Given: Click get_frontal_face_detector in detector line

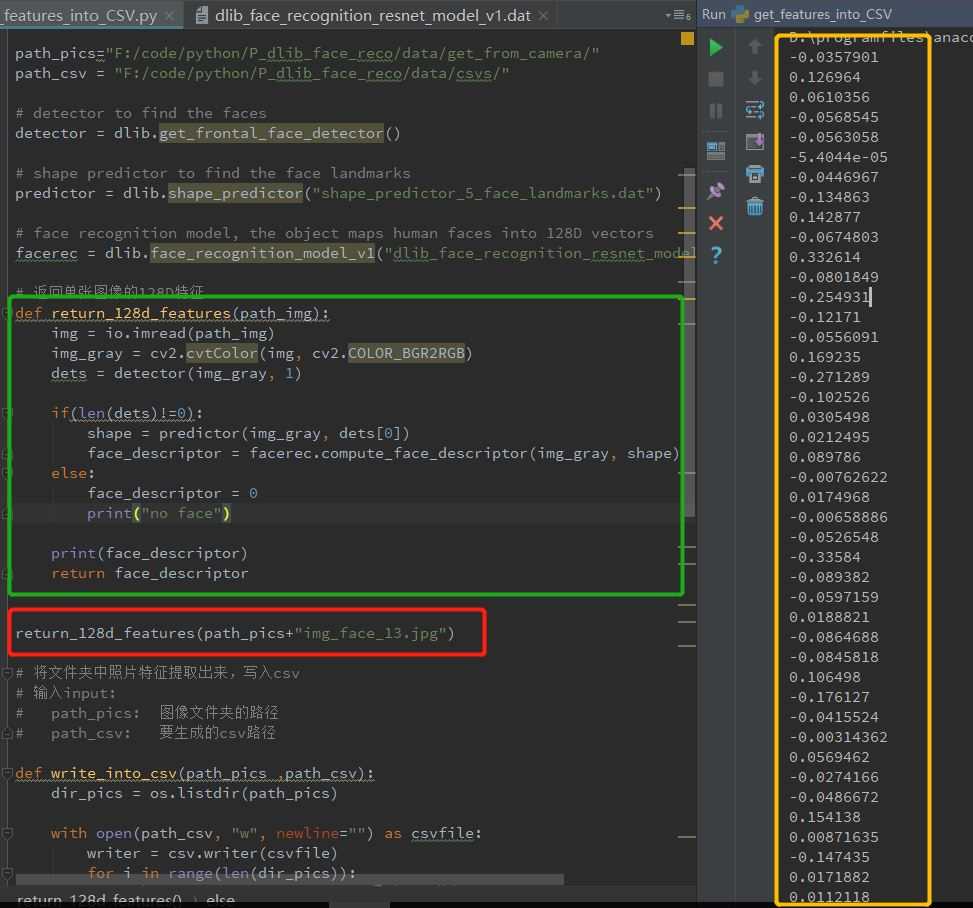Looking at the screenshot, I should 271,133.
